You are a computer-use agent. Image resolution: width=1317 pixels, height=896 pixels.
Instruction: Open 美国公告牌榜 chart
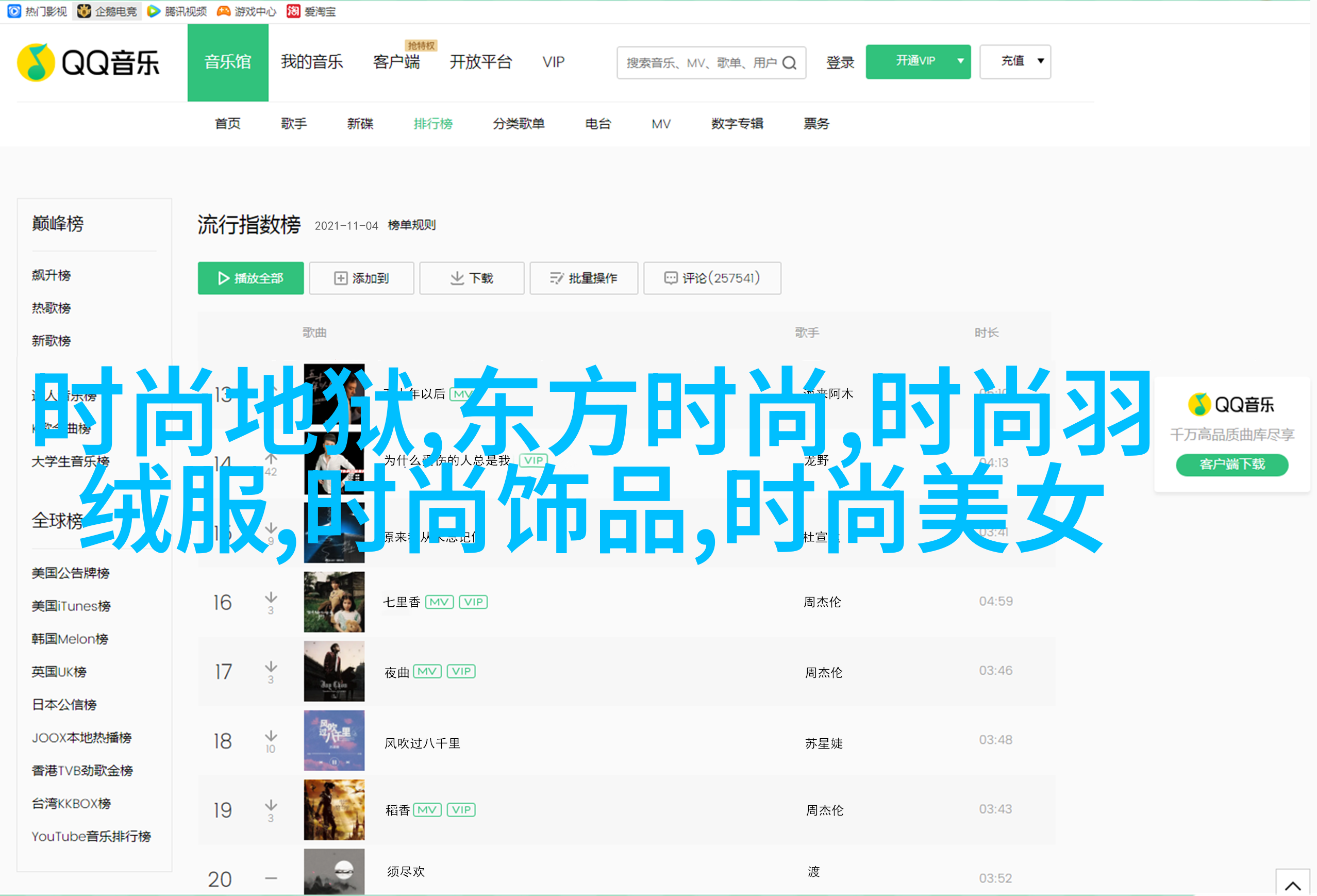coord(70,573)
